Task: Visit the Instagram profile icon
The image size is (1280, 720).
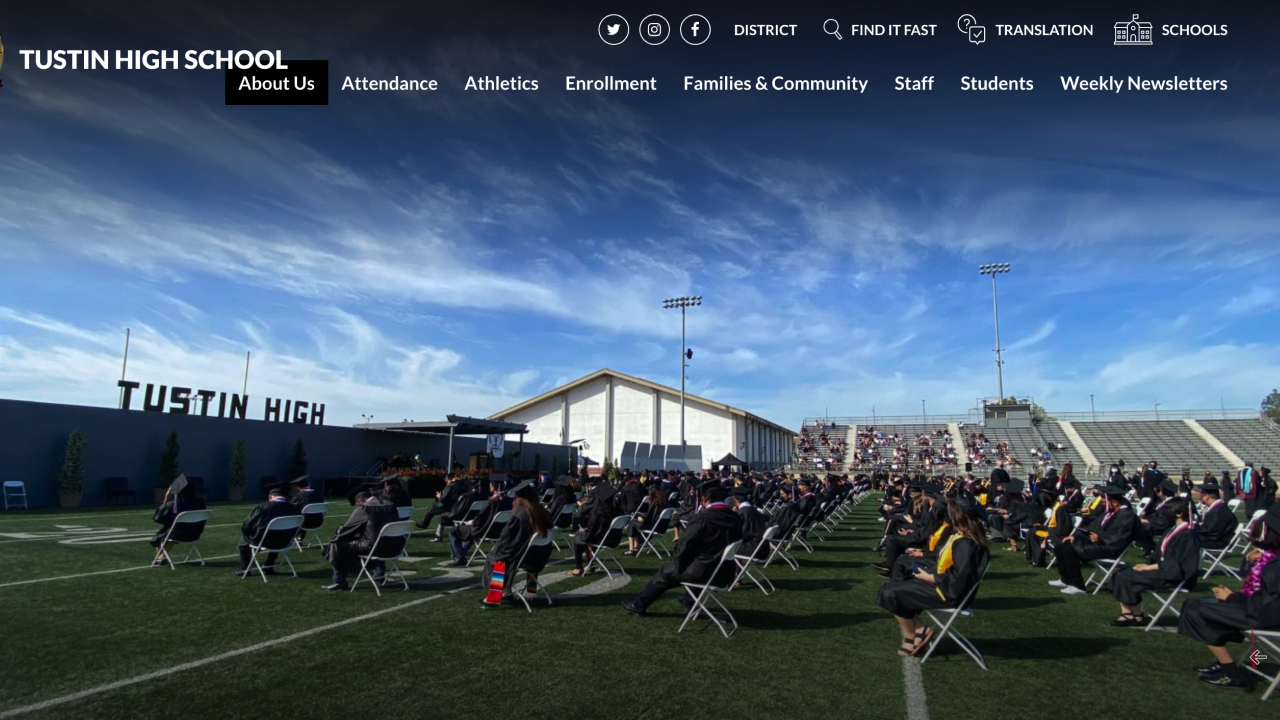Action: (x=654, y=30)
